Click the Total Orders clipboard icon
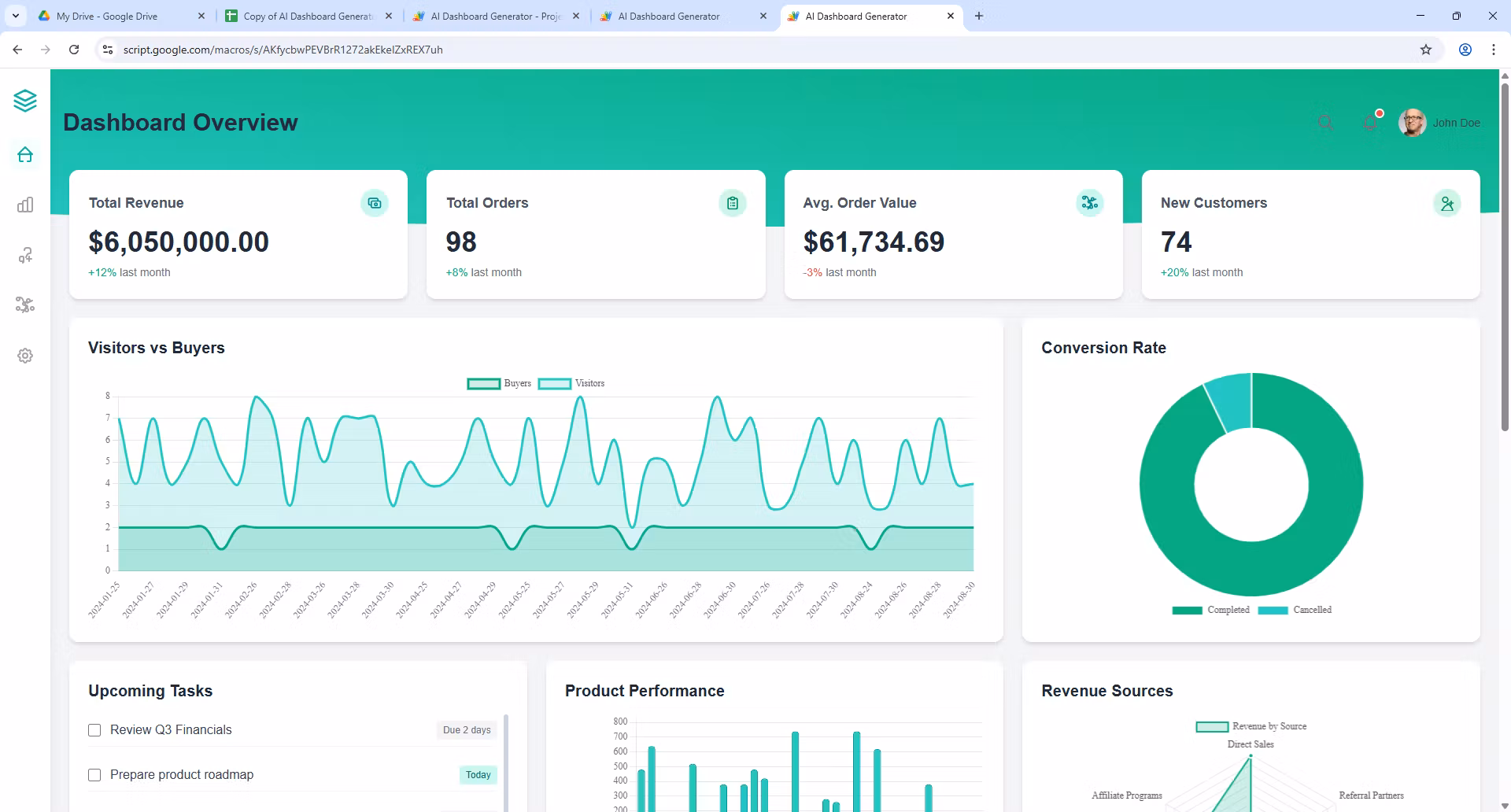Screen dimensions: 1511x812 pos(733,203)
